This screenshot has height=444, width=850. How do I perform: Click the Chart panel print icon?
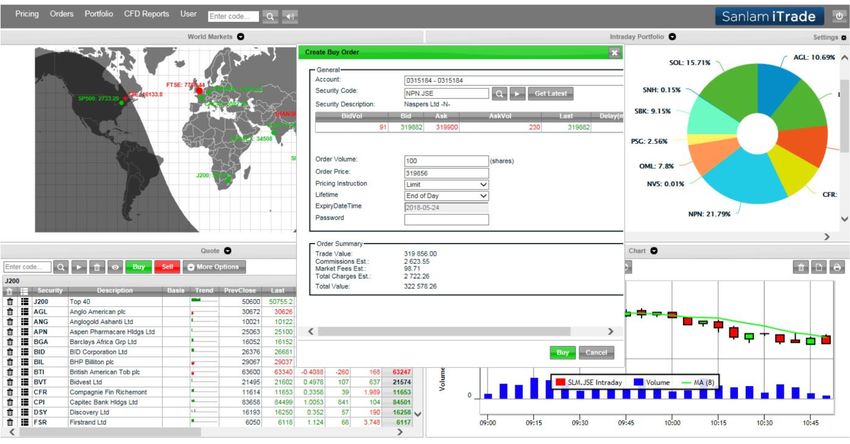click(838, 267)
